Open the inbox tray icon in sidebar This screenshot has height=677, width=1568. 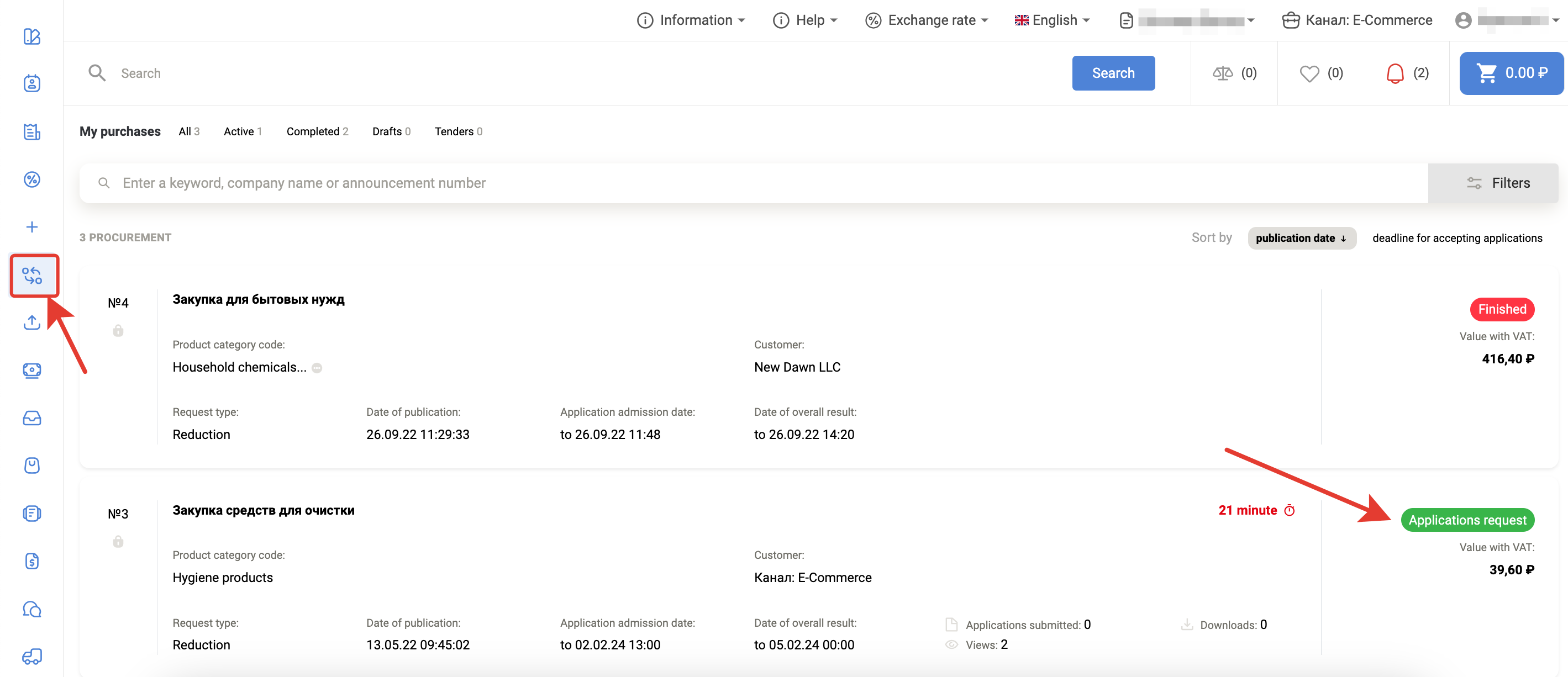pyautogui.click(x=31, y=418)
